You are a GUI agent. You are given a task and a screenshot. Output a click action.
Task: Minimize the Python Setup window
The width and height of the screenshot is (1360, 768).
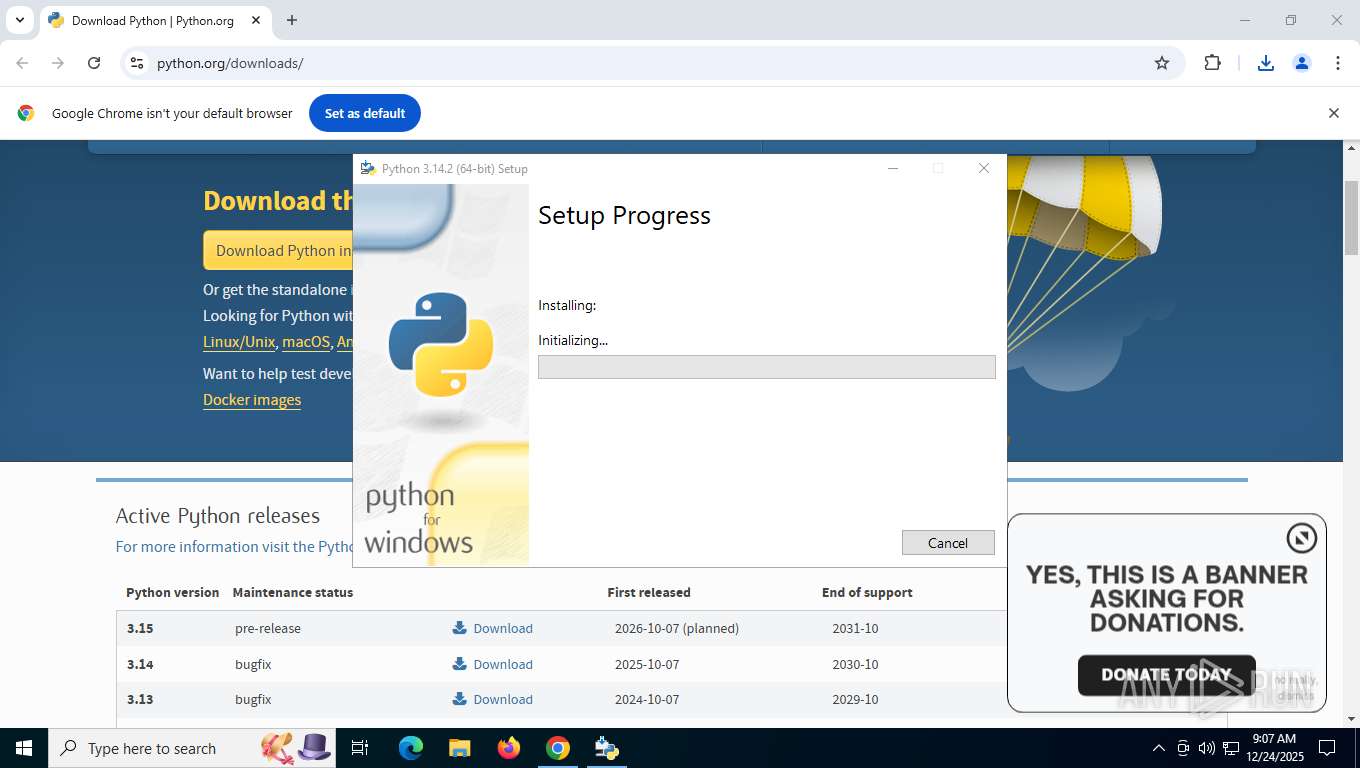pos(893,168)
